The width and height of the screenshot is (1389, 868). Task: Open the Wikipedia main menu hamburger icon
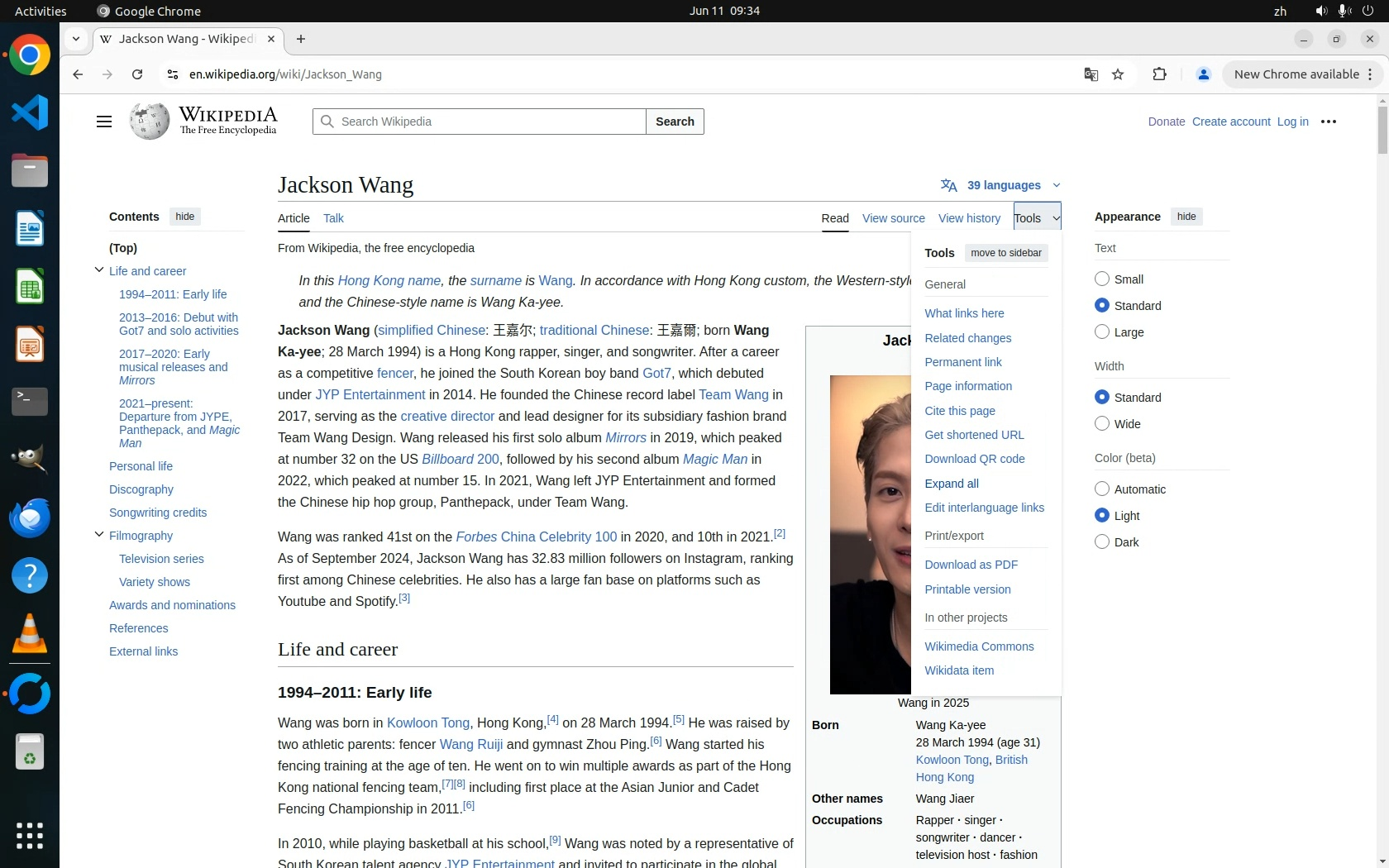tap(103, 122)
